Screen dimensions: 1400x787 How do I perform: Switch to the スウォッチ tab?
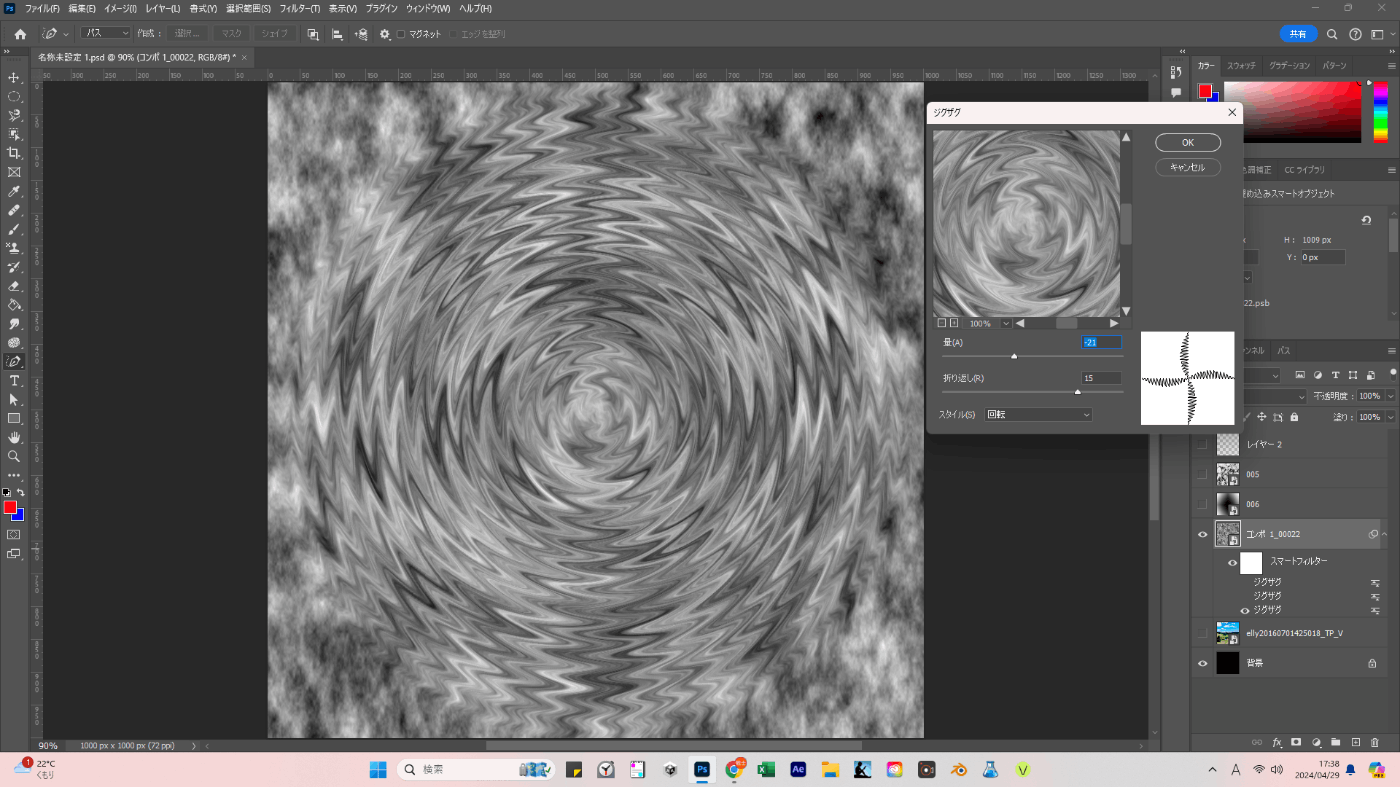[x=1241, y=66]
